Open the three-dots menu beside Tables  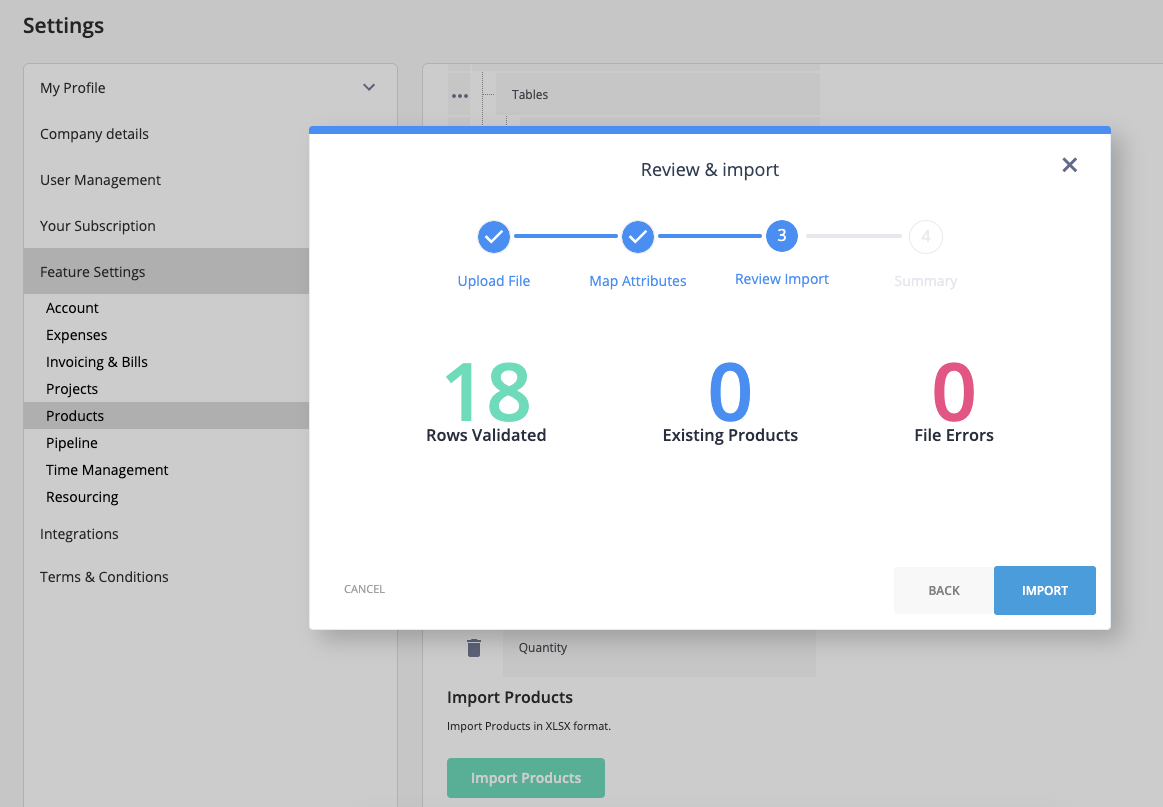point(460,96)
